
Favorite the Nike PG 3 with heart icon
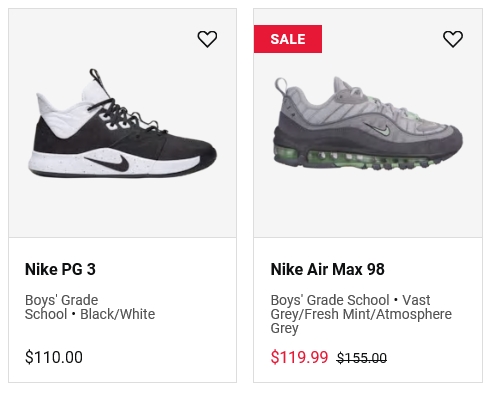(207, 39)
